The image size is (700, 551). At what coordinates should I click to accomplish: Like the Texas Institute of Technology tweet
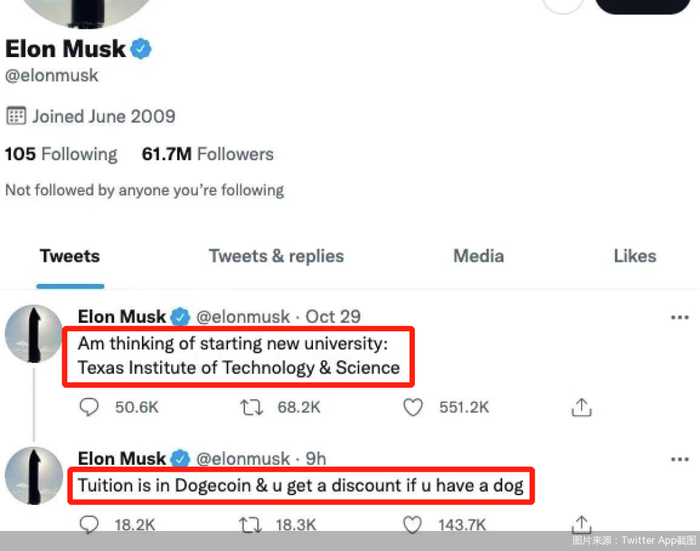pos(413,407)
